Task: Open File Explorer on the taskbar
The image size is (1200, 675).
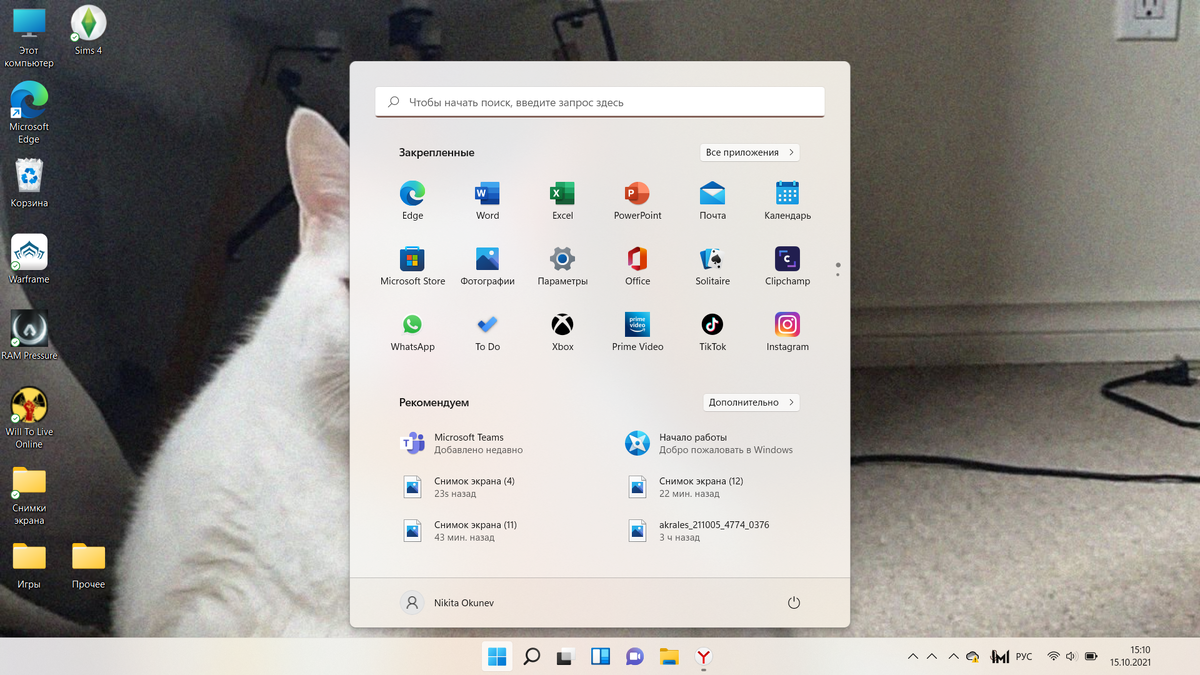Action: (x=669, y=657)
